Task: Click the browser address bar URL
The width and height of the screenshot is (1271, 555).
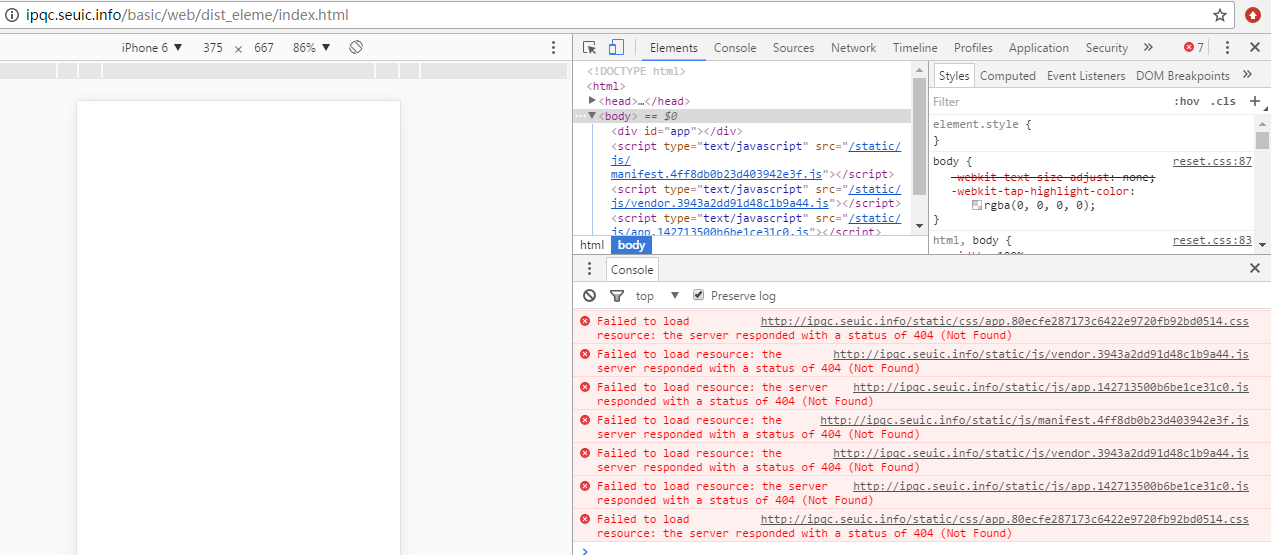Action: tap(187, 16)
